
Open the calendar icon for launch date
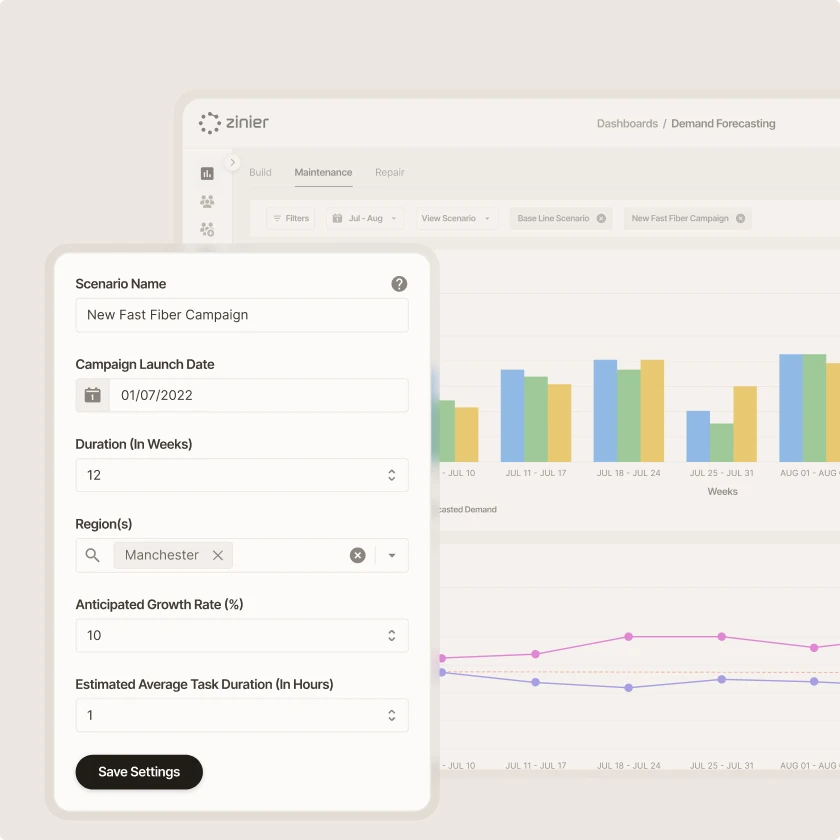(x=93, y=395)
